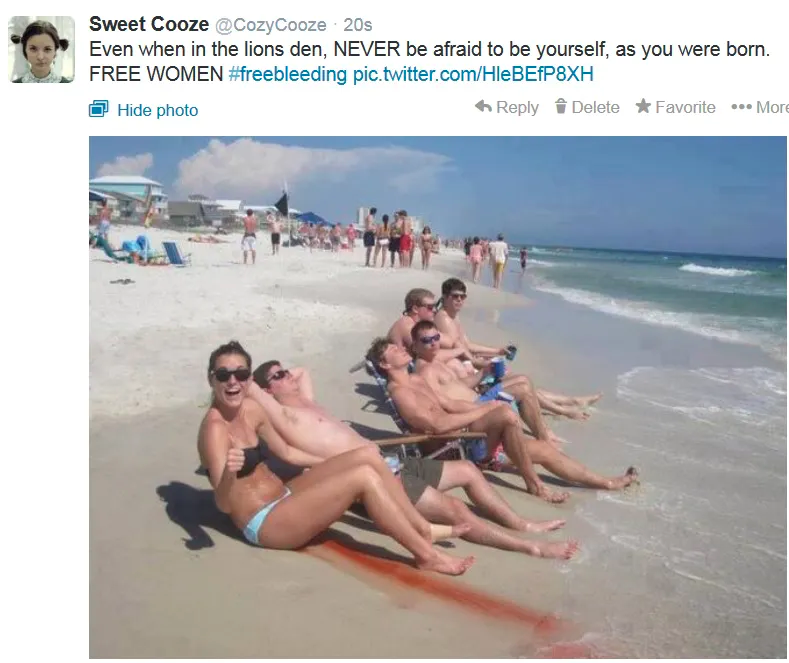The height and width of the screenshot is (663, 789).
Task: Click the tweet text body
Action: pyautogui.click(x=429, y=61)
